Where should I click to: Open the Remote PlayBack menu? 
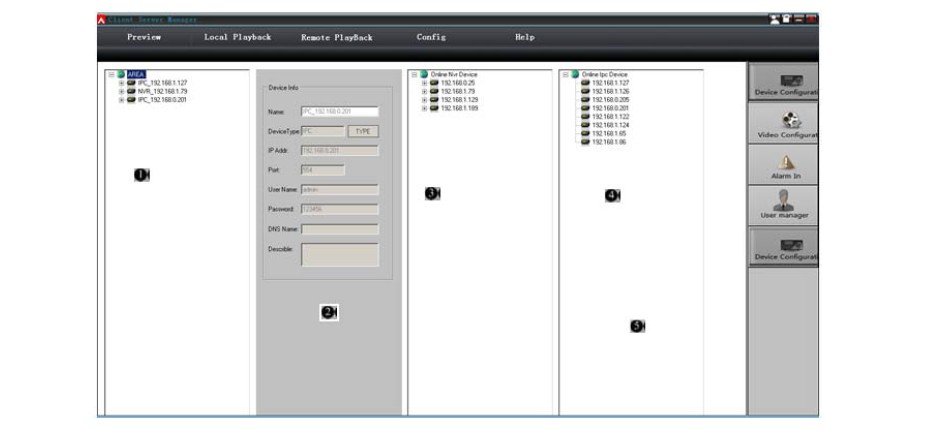coord(337,37)
